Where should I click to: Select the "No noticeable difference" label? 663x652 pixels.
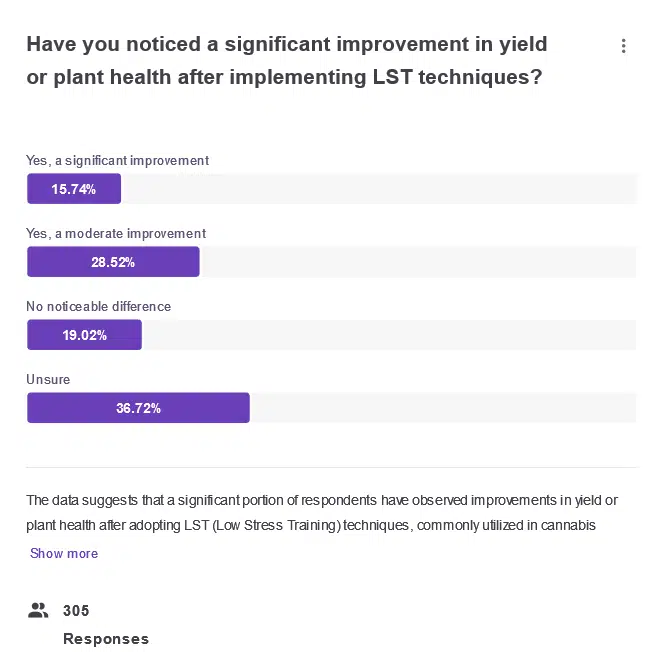98,306
